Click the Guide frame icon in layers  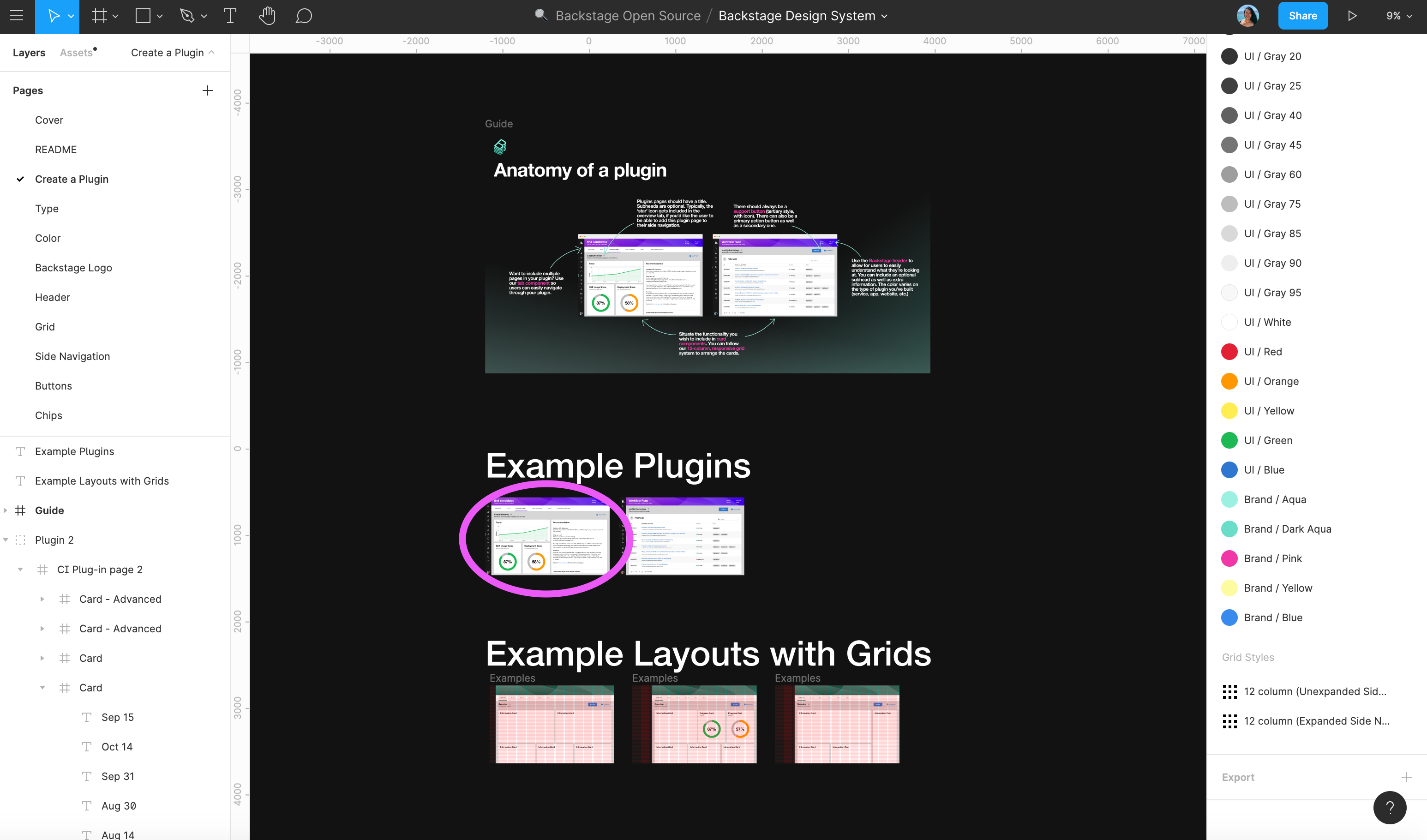click(20, 510)
